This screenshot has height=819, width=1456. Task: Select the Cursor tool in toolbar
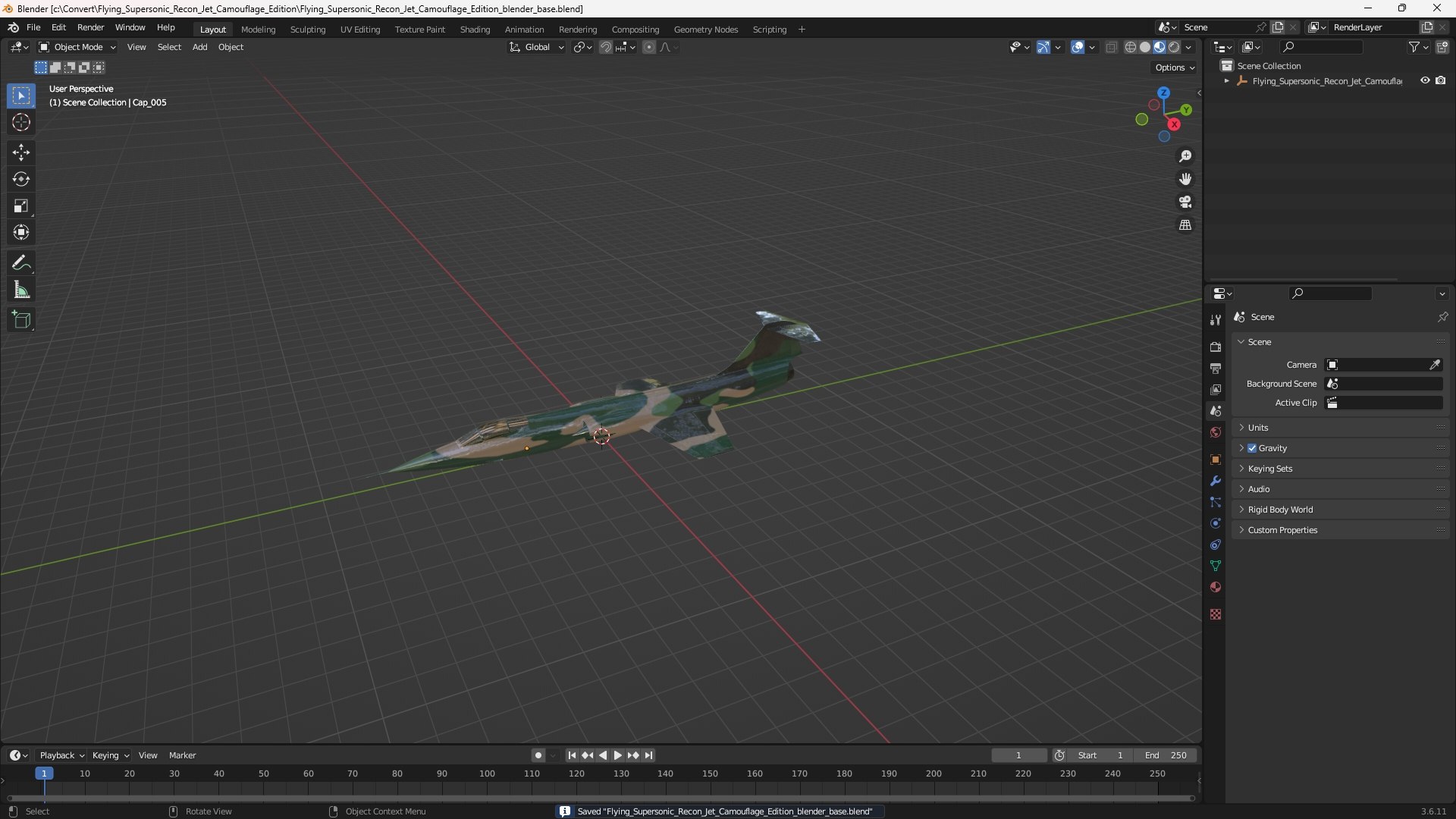(x=21, y=122)
